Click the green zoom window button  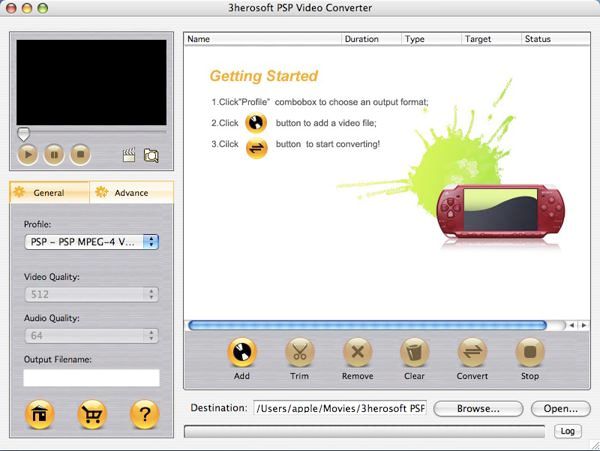[x=42, y=8]
